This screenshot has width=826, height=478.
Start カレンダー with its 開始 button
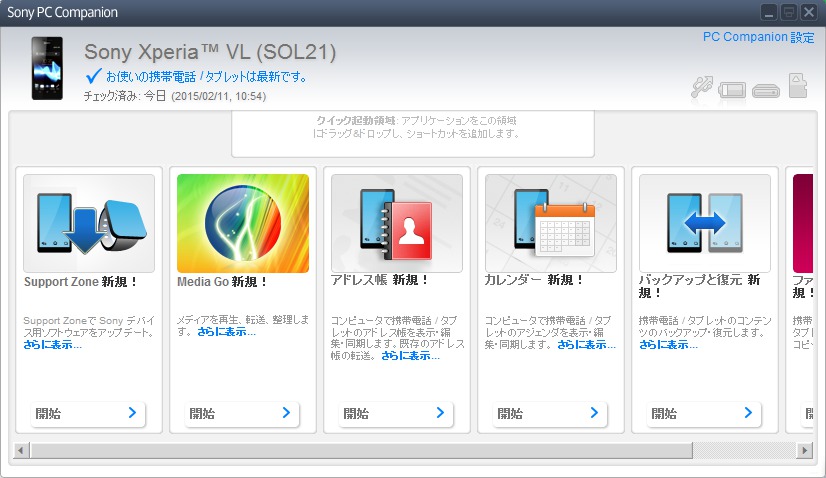(549, 414)
